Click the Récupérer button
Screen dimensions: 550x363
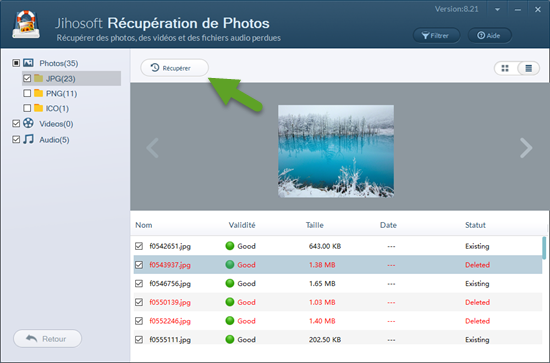[x=174, y=68]
